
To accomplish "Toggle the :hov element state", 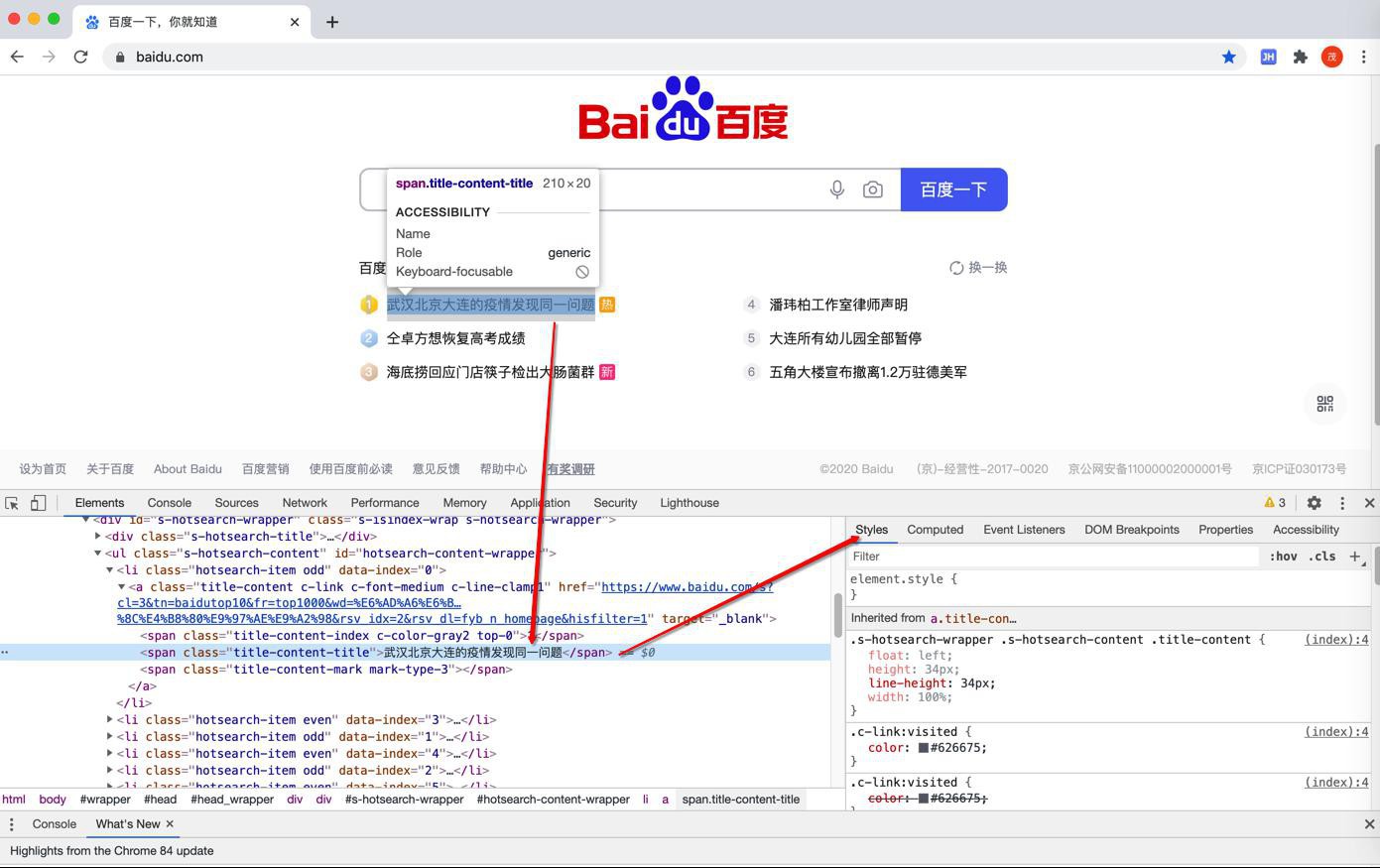I will point(1283,557).
